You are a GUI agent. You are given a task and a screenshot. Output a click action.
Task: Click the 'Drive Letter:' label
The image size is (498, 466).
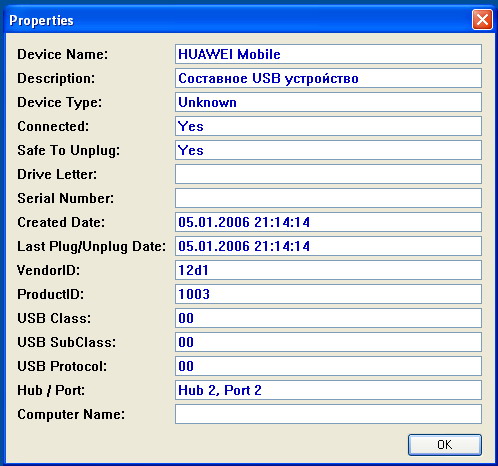click(57, 174)
